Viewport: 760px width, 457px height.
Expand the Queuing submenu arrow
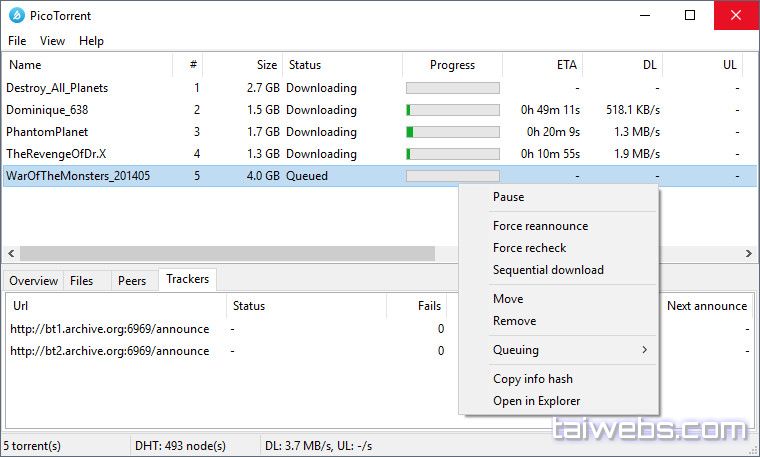644,350
